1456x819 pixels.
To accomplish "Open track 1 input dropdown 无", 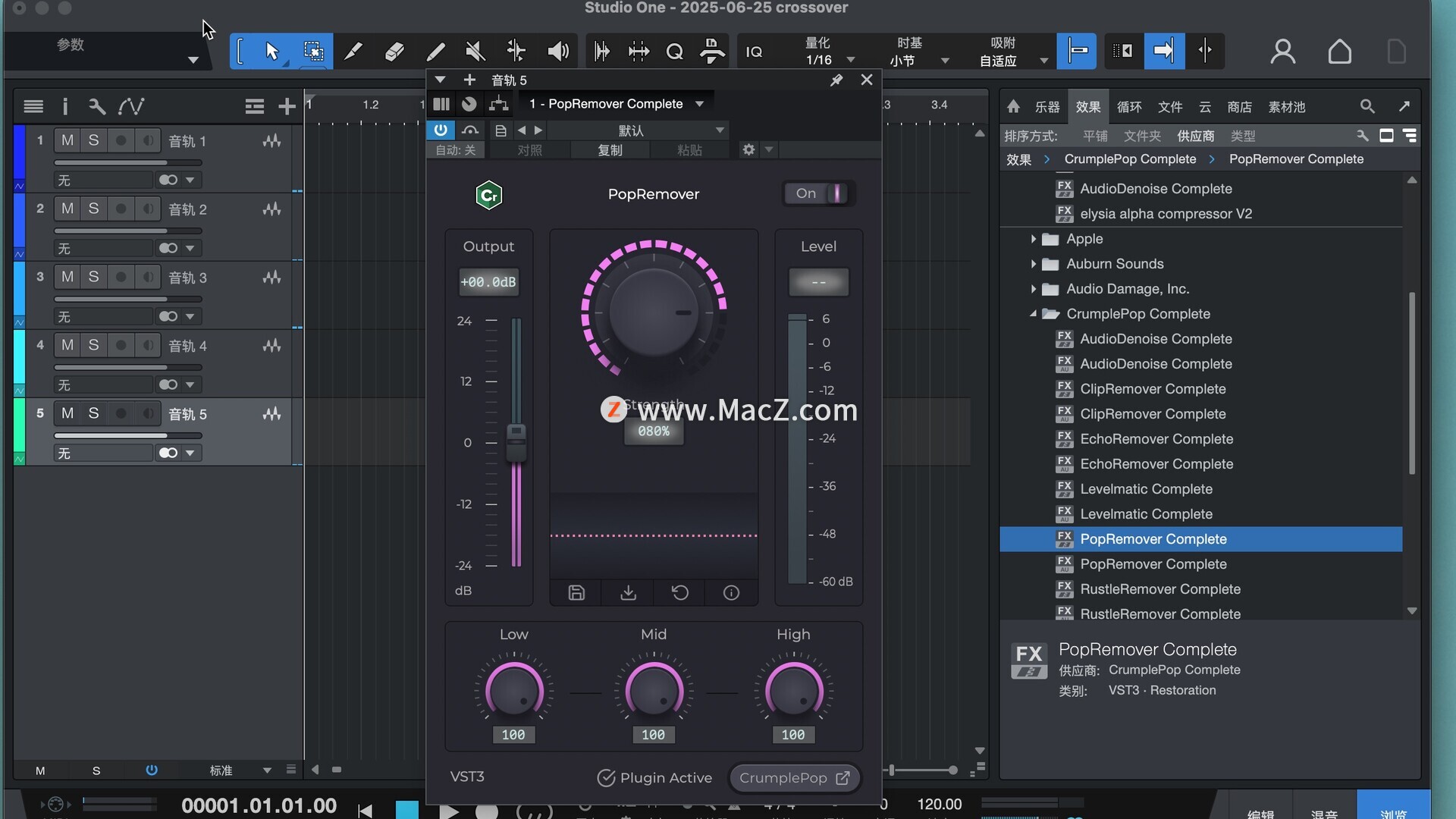I will [x=103, y=180].
